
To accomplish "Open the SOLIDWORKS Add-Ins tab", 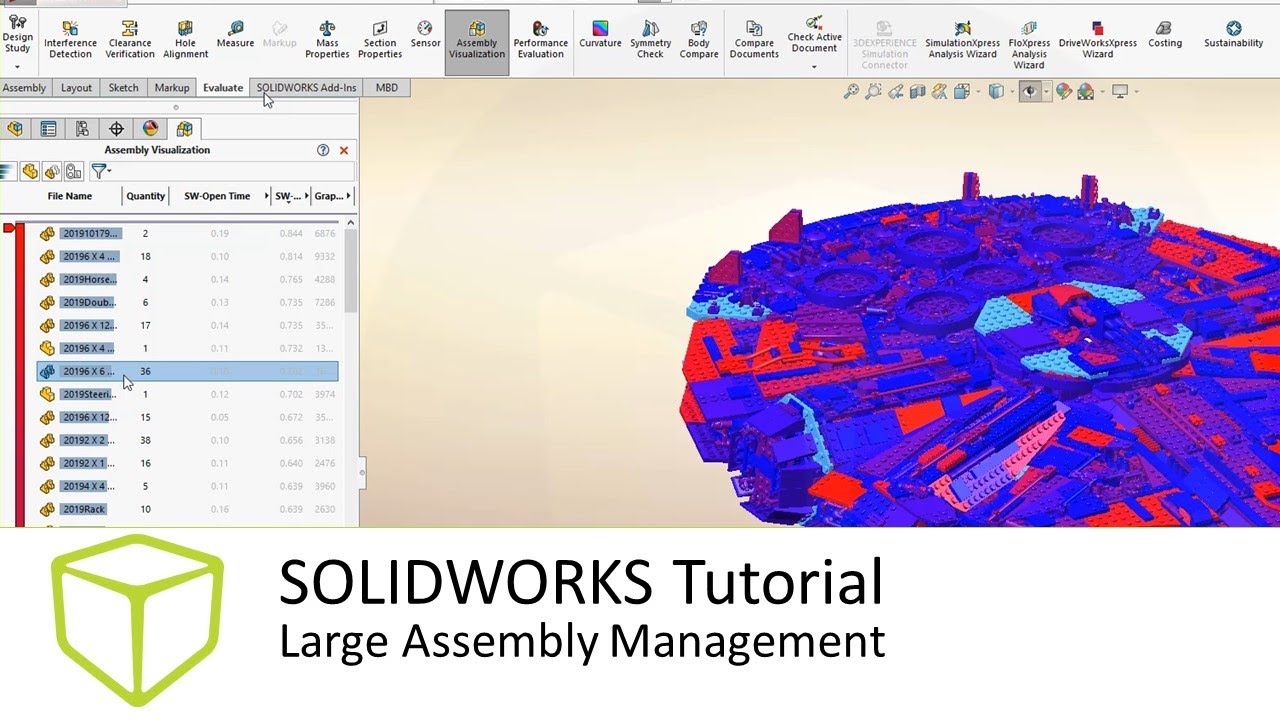I will [306, 88].
